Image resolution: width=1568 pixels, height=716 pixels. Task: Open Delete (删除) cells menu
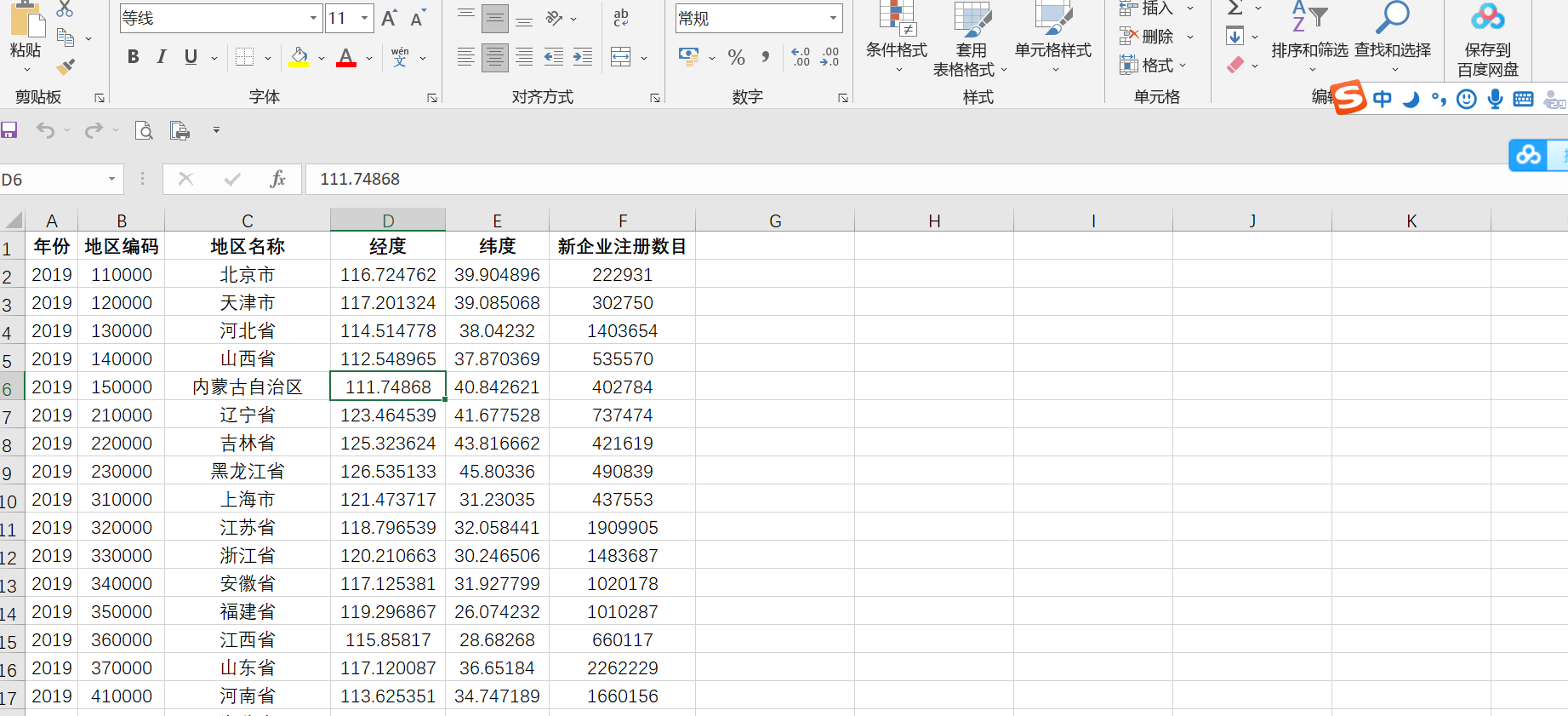point(1157,37)
